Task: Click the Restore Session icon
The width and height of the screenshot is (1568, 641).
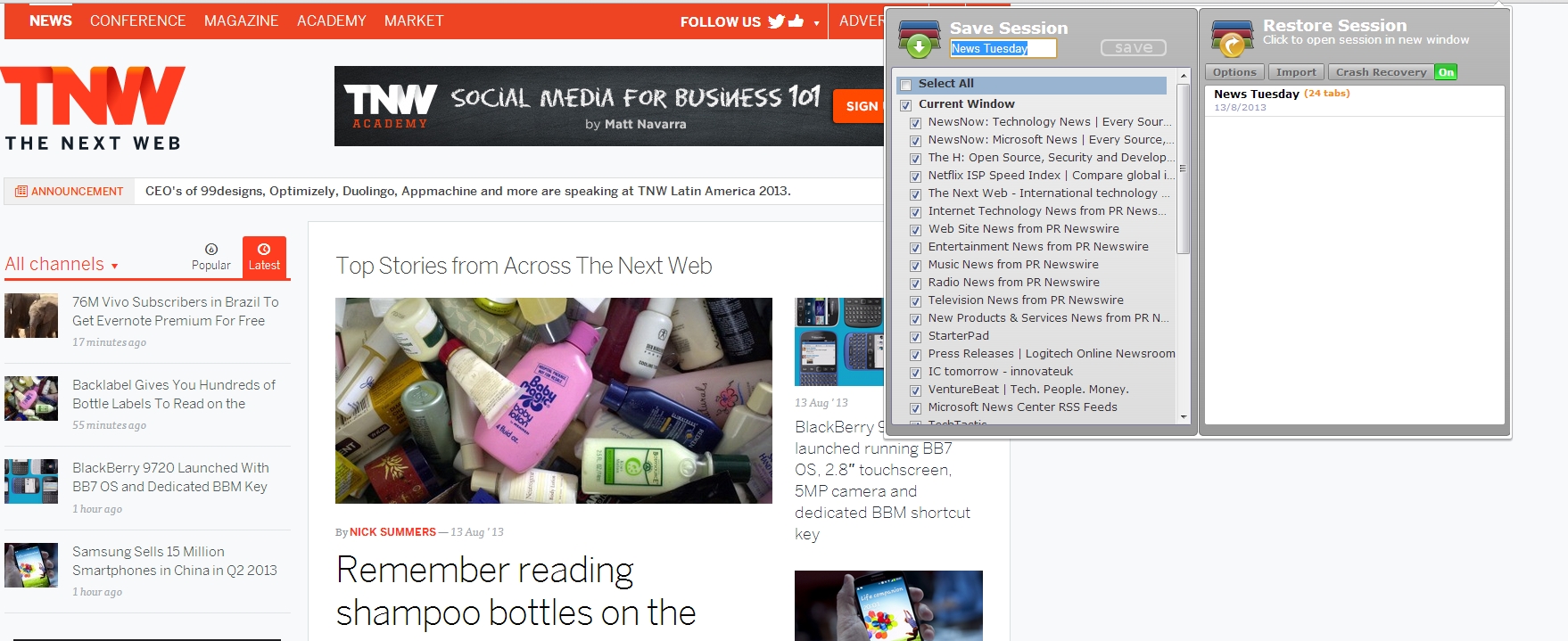Action: pyautogui.click(x=1232, y=39)
